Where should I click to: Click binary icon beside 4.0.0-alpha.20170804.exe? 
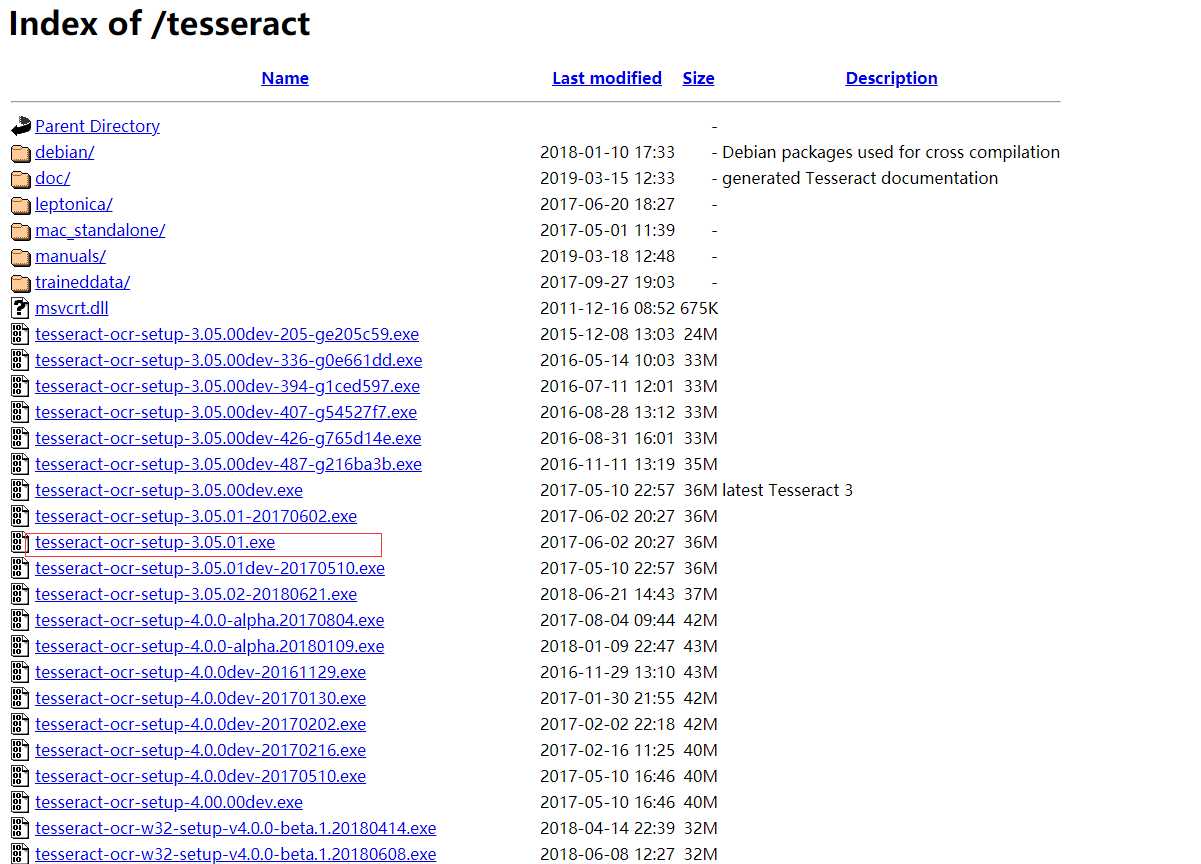click(x=21, y=620)
